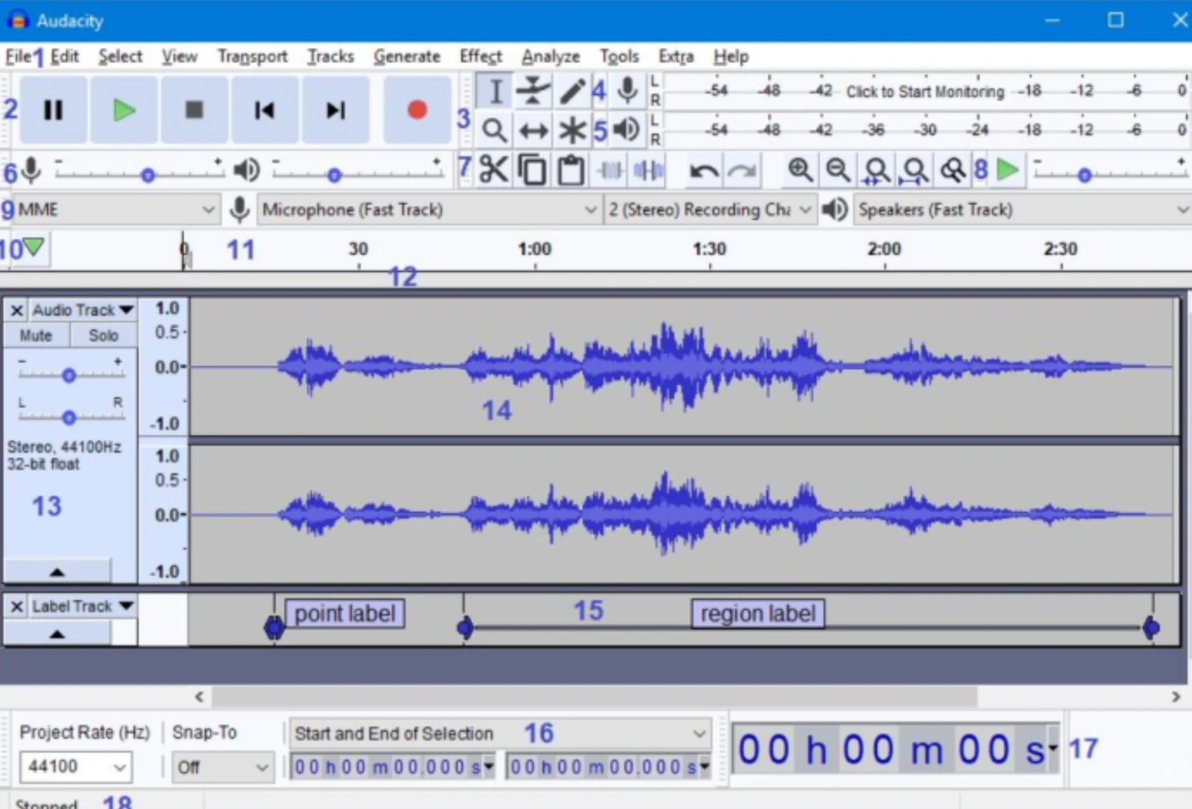Close the Label Track with X
The image size is (1192, 809).
point(16,606)
